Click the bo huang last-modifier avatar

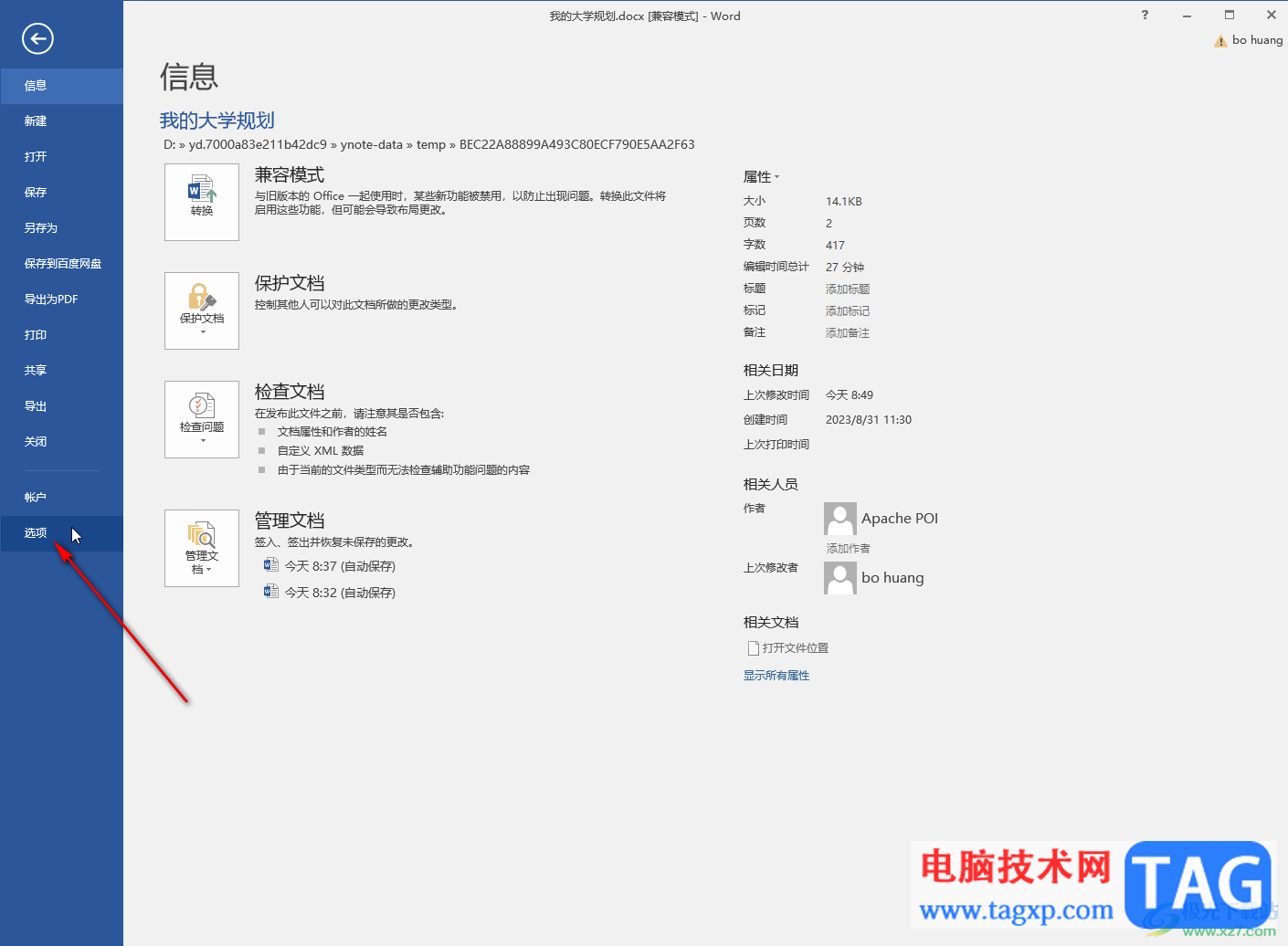point(840,578)
